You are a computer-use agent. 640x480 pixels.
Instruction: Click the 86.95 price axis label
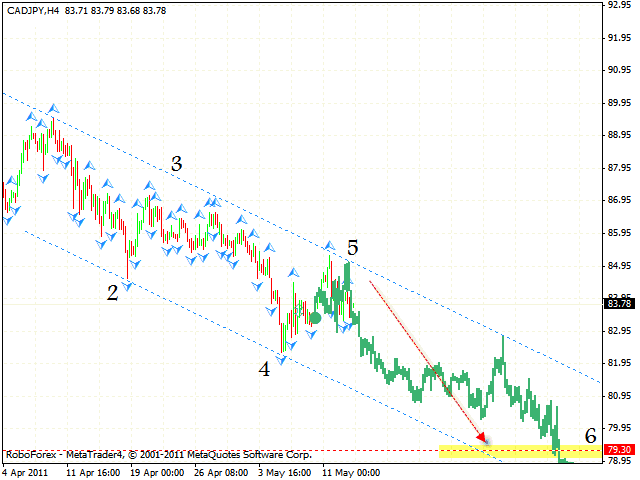(619, 201)
